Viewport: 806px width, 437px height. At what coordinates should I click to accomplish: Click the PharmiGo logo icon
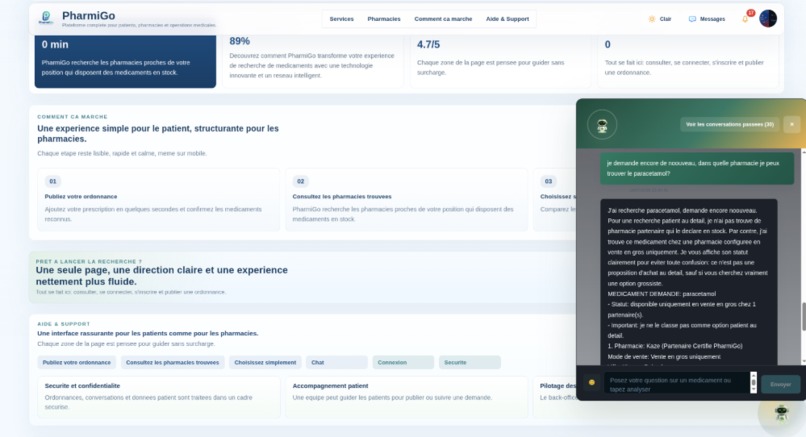point(46,17)
